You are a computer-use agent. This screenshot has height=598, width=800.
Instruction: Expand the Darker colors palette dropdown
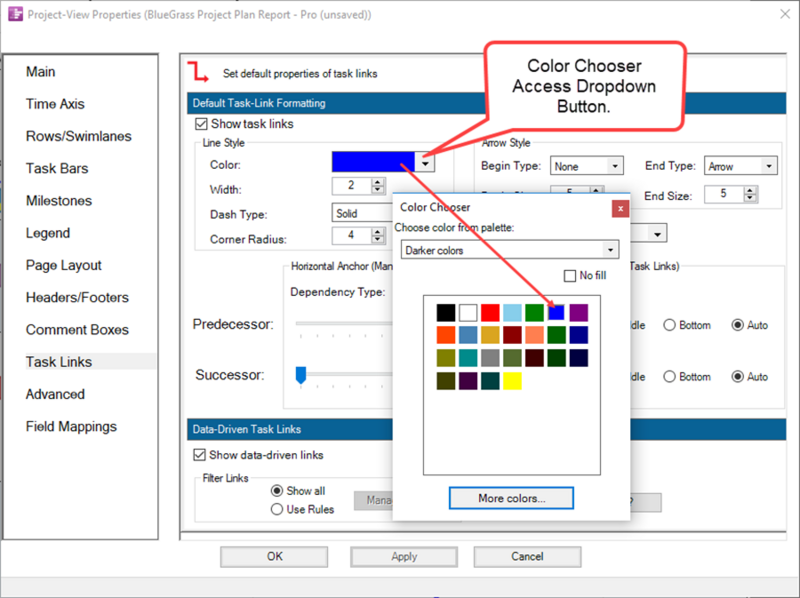tap(610, 250)
